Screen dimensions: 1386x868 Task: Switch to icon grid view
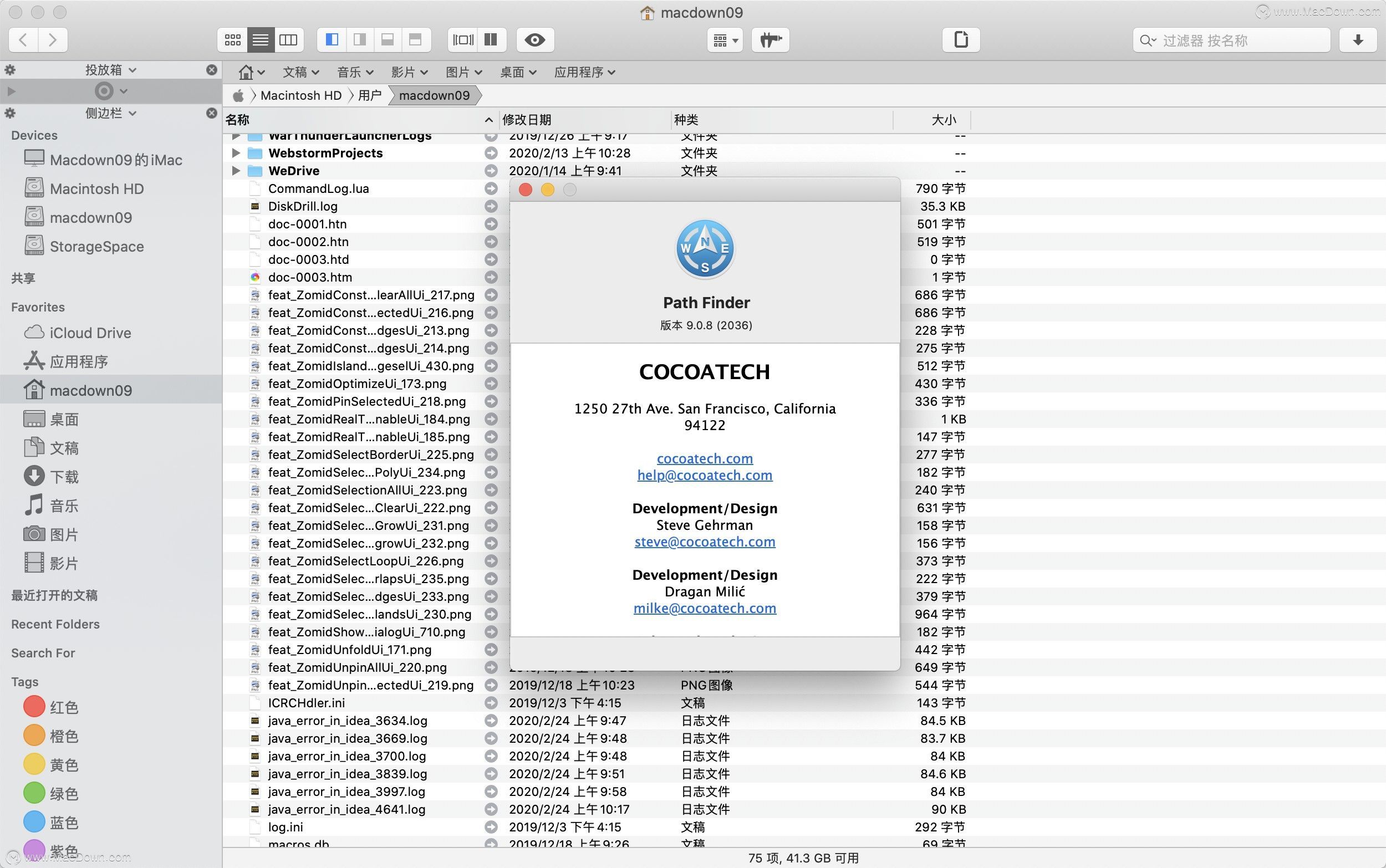click(x=232, y=40)
